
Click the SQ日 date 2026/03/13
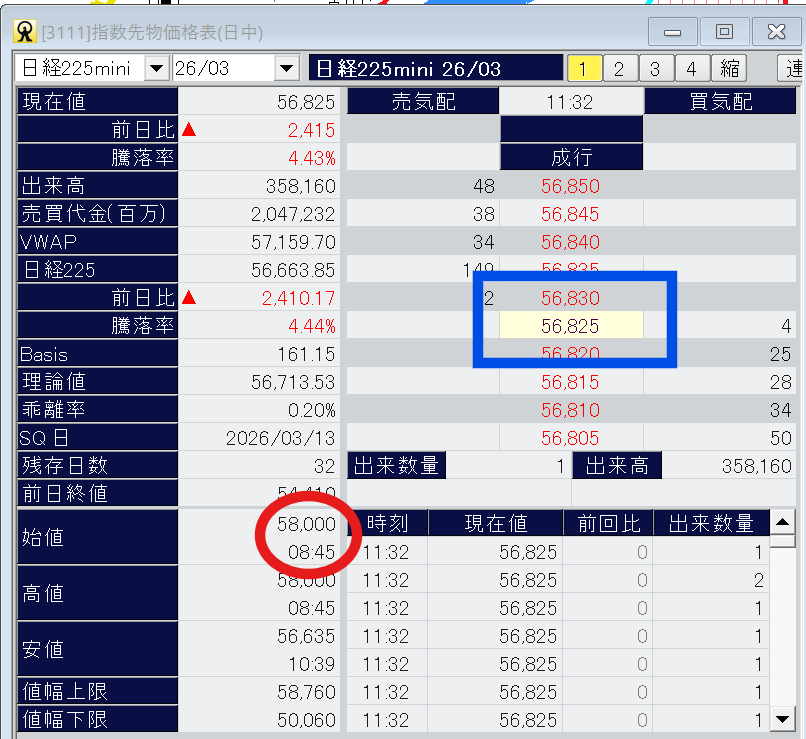click(x=281, y=438)
